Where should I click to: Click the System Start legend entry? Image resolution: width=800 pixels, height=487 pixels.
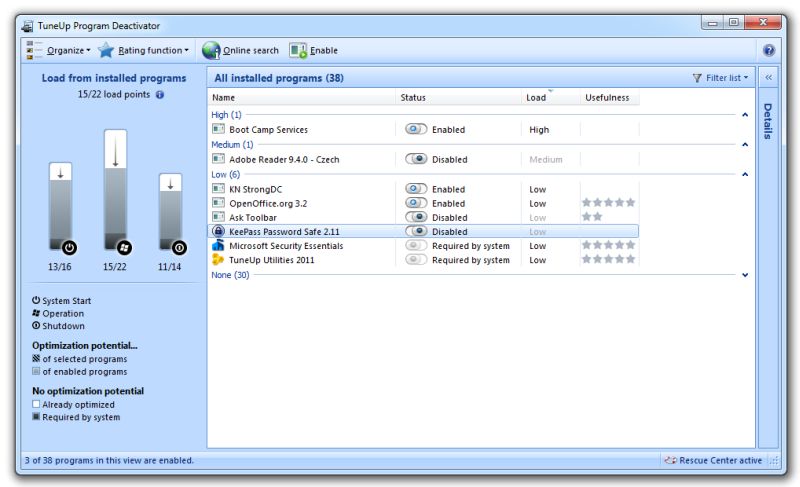click(62, 301)
